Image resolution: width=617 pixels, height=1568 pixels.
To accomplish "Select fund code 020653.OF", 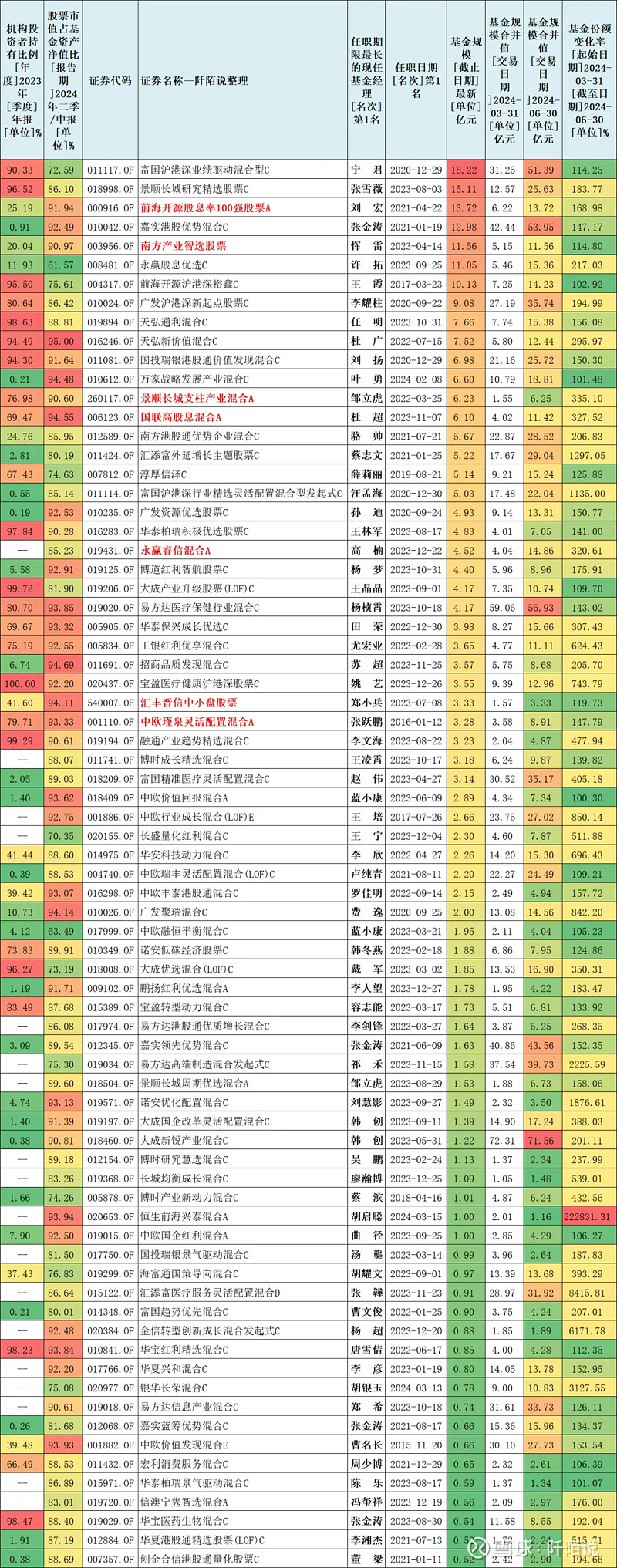I will [x=110, y=1216].
